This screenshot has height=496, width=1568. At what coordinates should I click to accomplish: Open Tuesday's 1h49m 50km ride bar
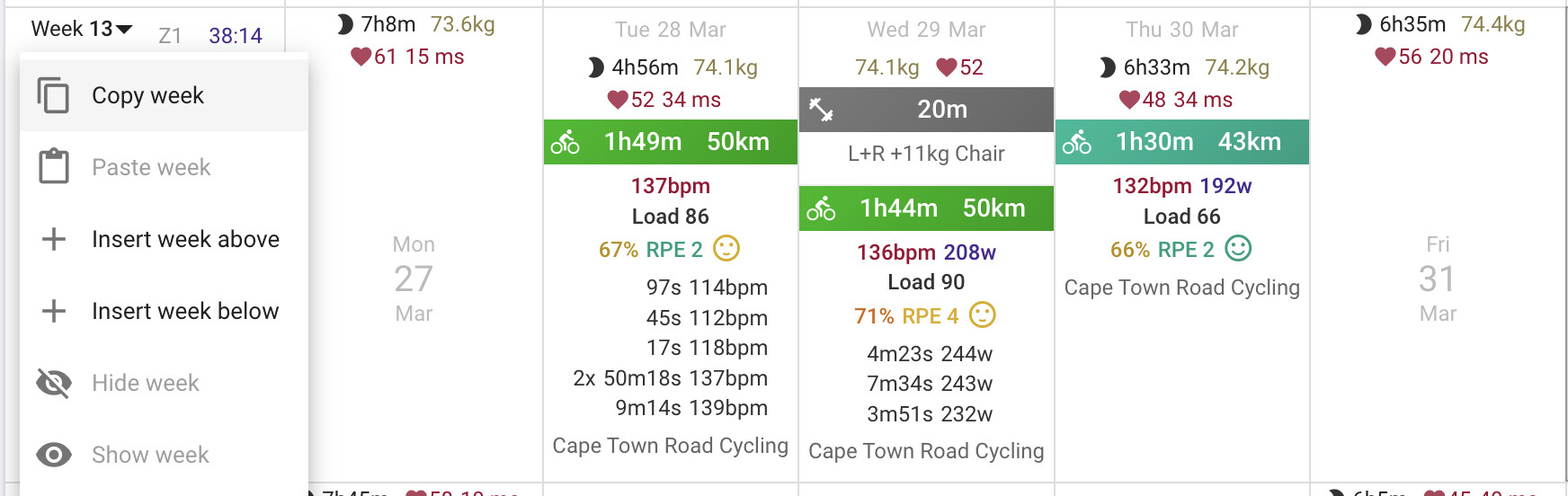click(671, 142)
